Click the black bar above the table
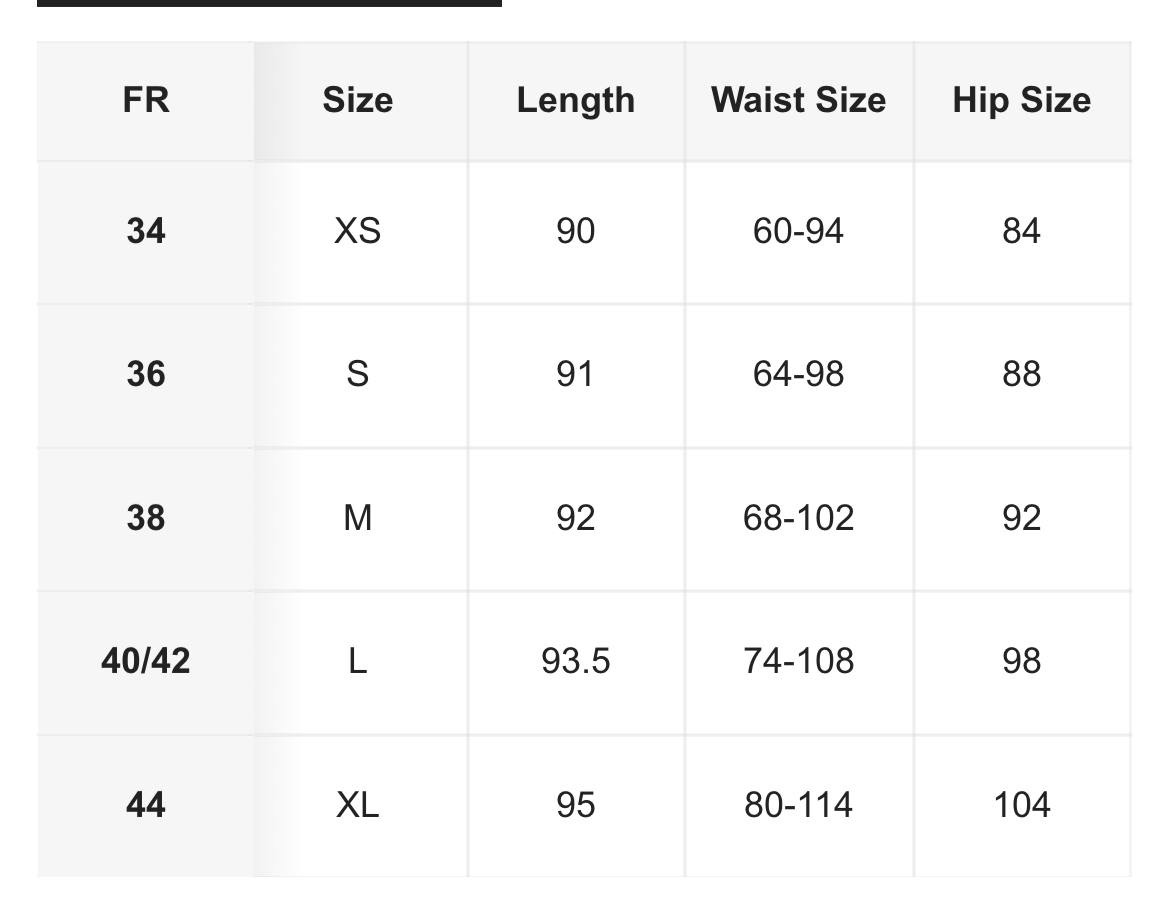The height and width of the screenshot is (908, 1170). click(269, 3)
